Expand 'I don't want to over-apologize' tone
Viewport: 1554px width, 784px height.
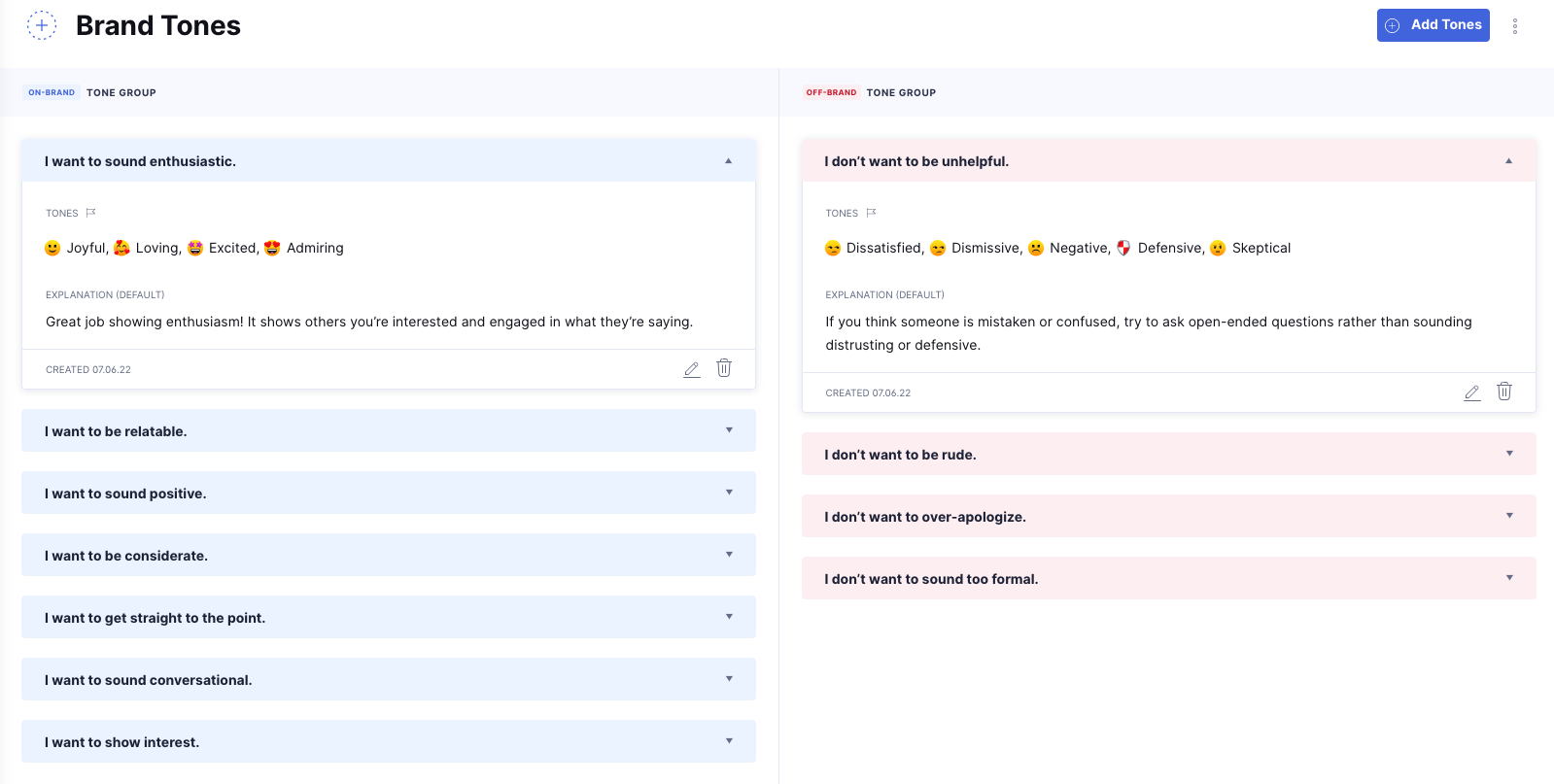[x=1509, y=516]
